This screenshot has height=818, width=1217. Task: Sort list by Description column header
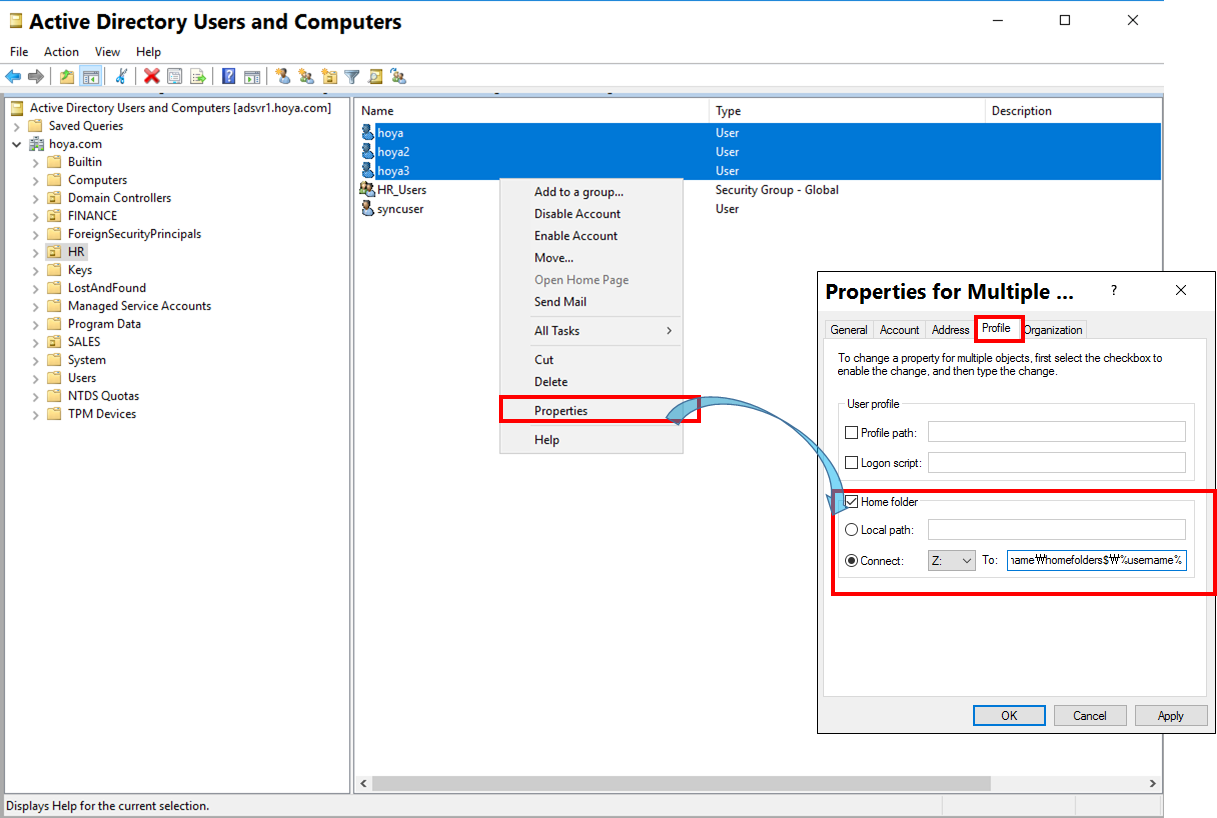(1073, 111)
